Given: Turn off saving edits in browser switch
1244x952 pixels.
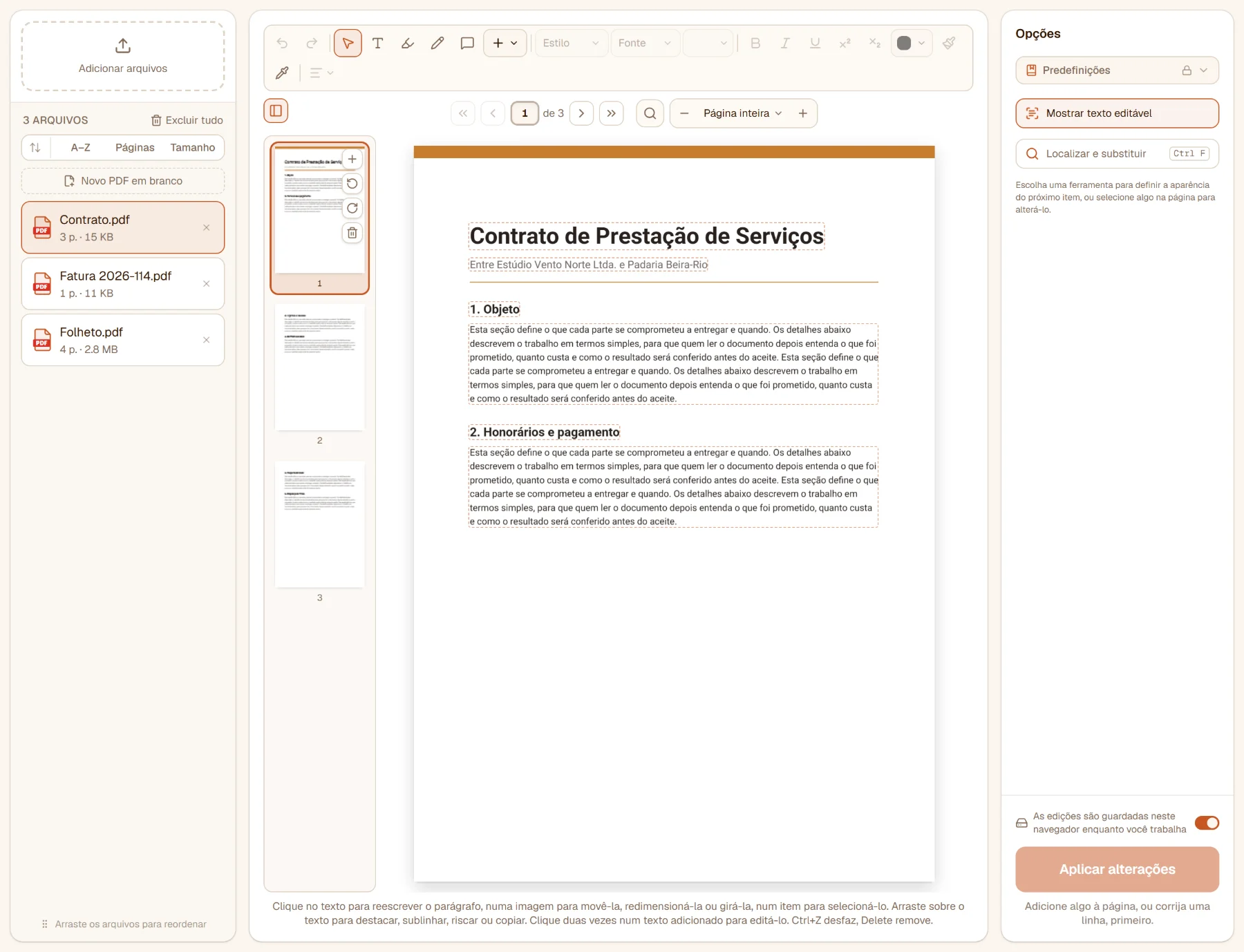Looking at the screenshot, I should [1207, 823].
